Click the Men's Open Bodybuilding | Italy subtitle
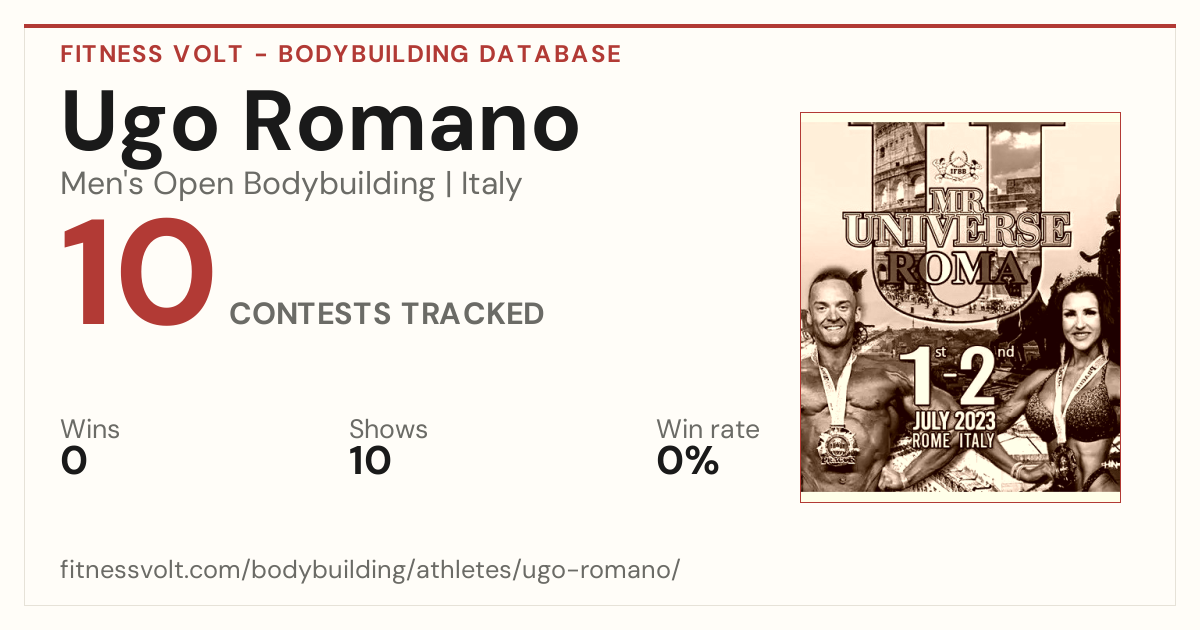The height and width of the screenshot is (630, 1200). tap(291, 184)
